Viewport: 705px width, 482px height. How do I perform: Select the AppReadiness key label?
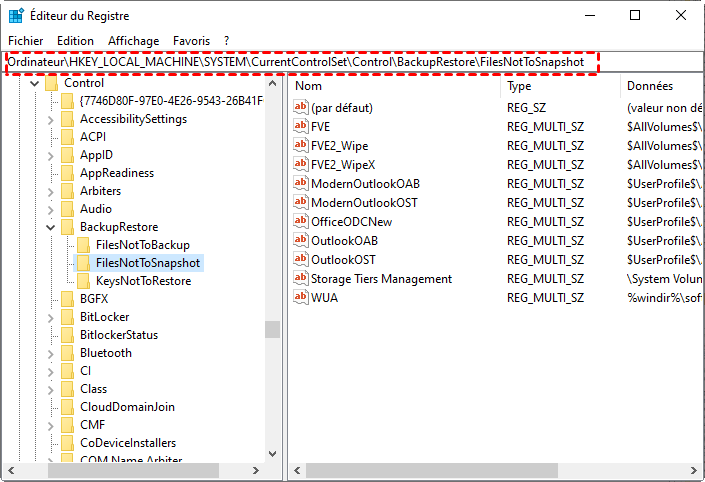coord(117,173)
